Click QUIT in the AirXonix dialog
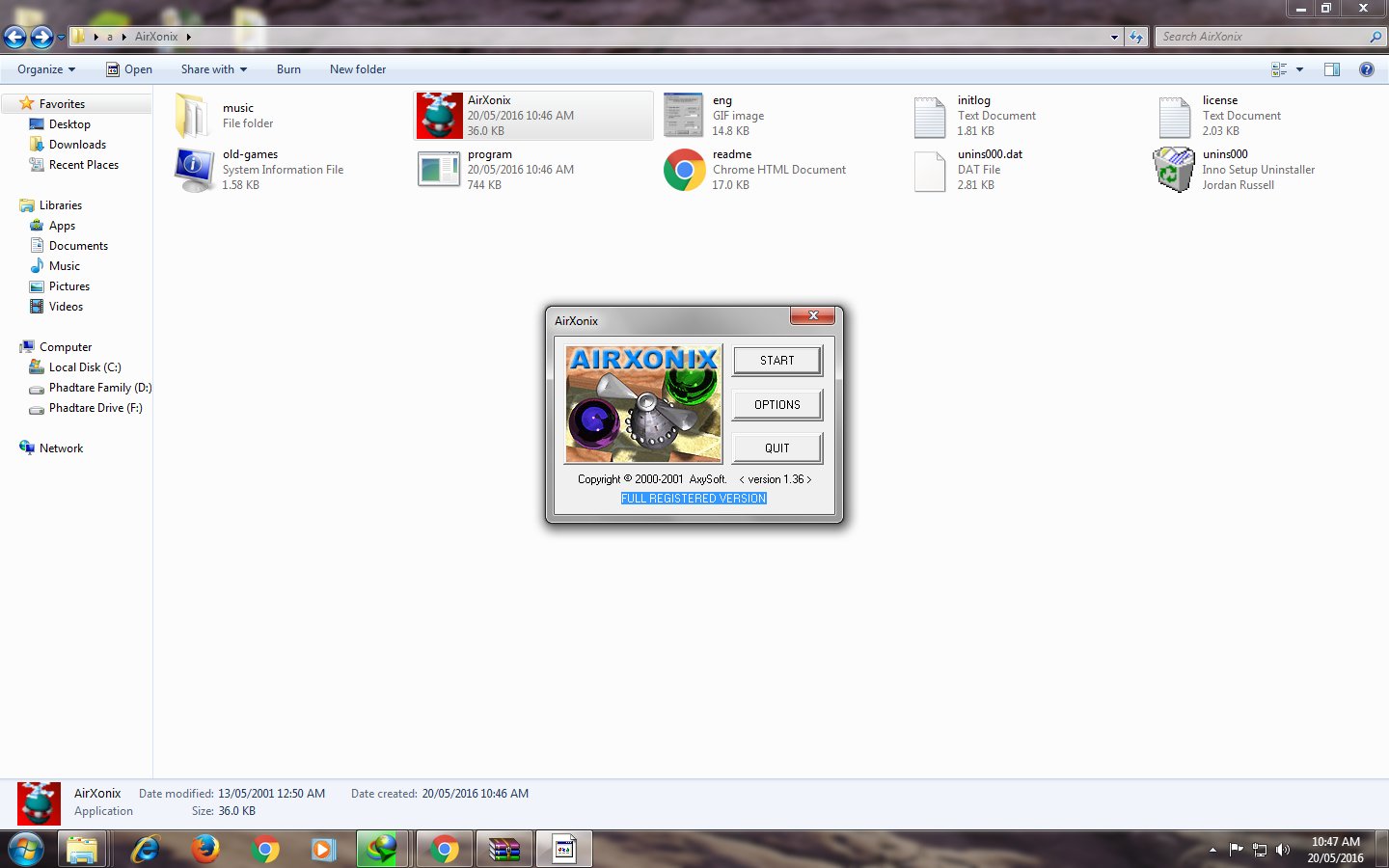This screenshot has height=868, width=1389. (x=777, y=448)
